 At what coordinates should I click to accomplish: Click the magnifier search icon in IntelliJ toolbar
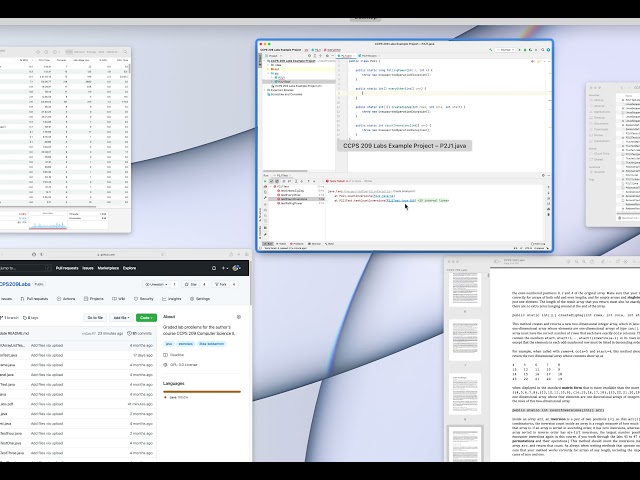[x=542, y=50]
